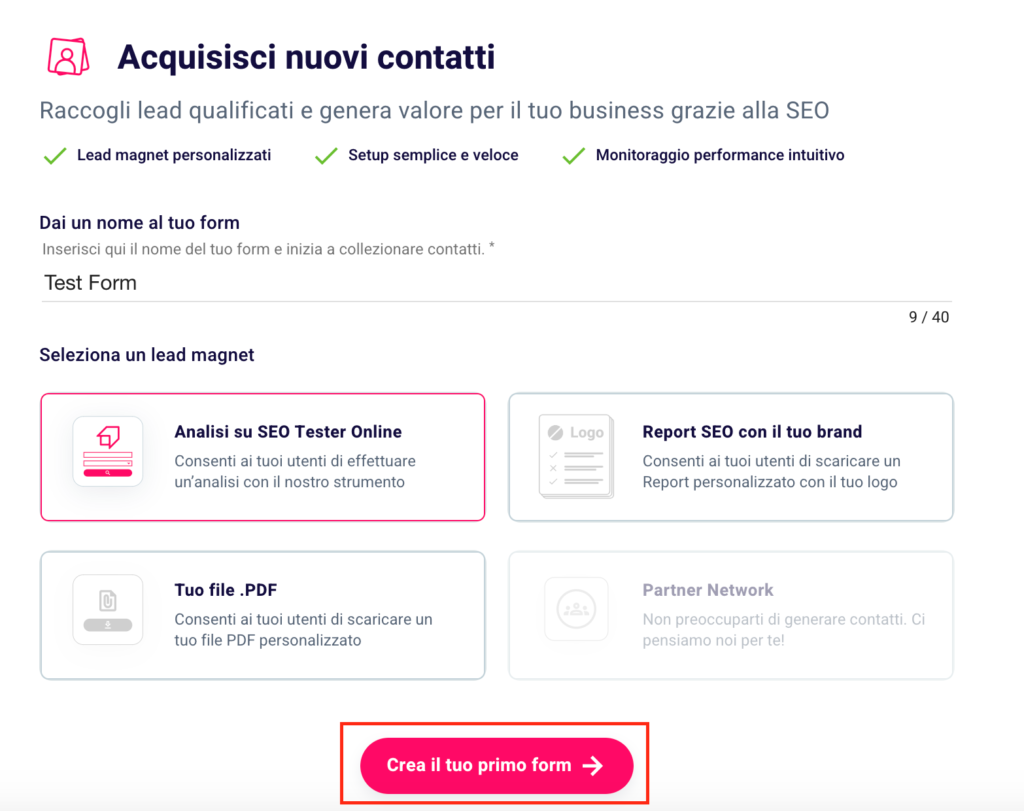This screenshot has width=1024, height=811.
Task: Click the pink contact card icon beside heading
Action: 69,57
